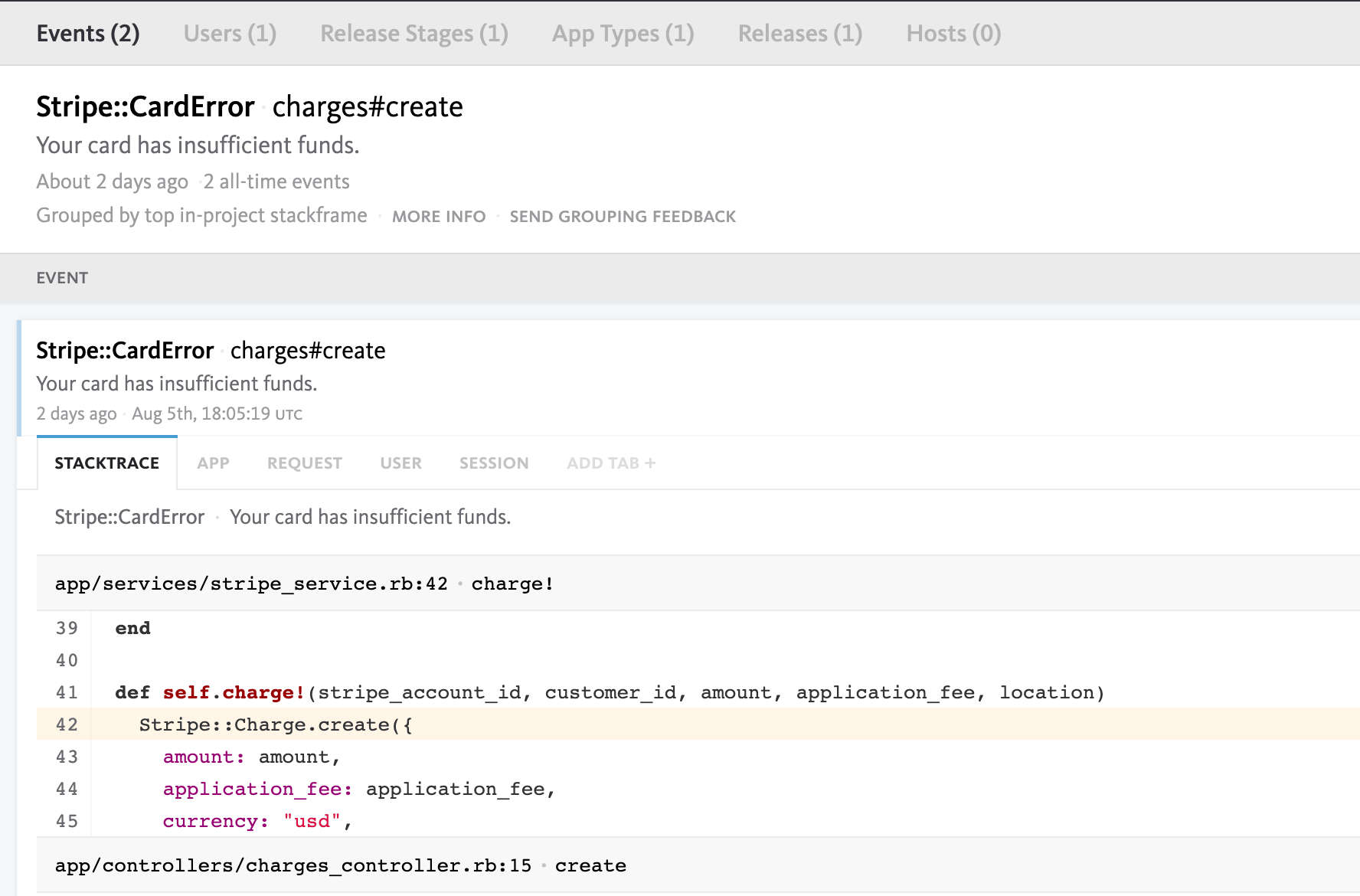The image size is (1360, 896).
Task: Select the App Types (1) tab
Action: [x=623, y=34]
